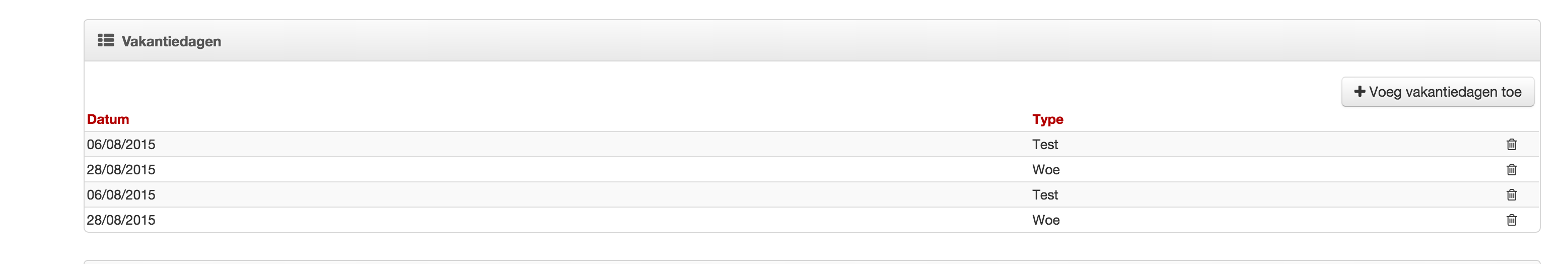The image size is (1568, 264).
Task: Remove the last 28/08/2015 Woe entry
Action: 1511,220
